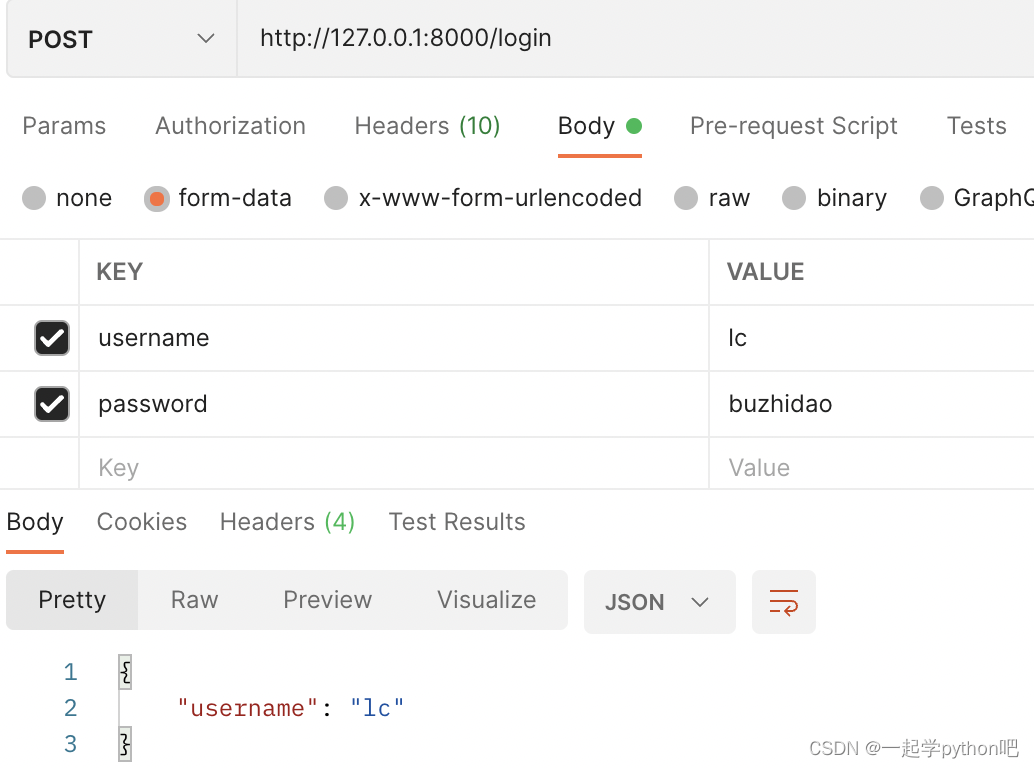Switch response view to Raw
The image size is (1034, 768).
(194, 600)
